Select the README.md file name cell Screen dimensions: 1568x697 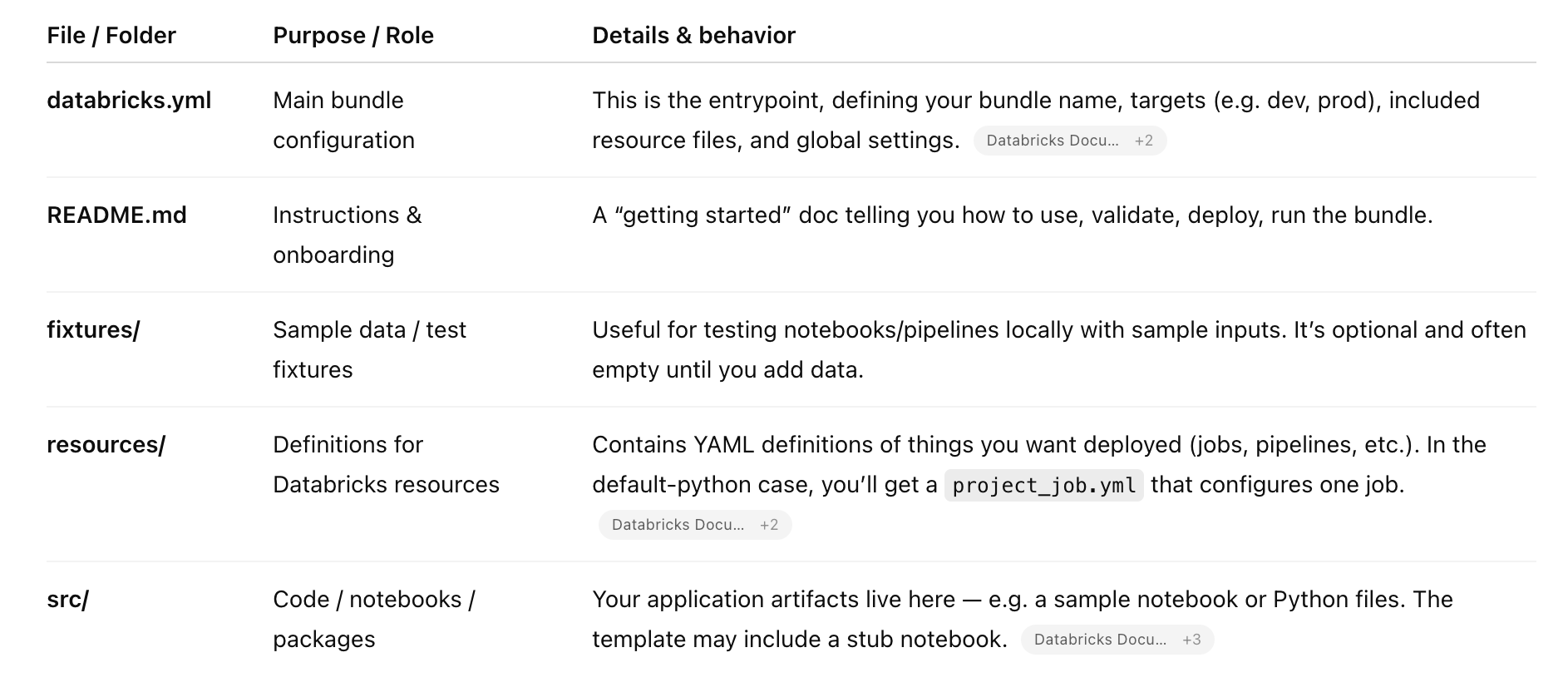click(116, 215)
